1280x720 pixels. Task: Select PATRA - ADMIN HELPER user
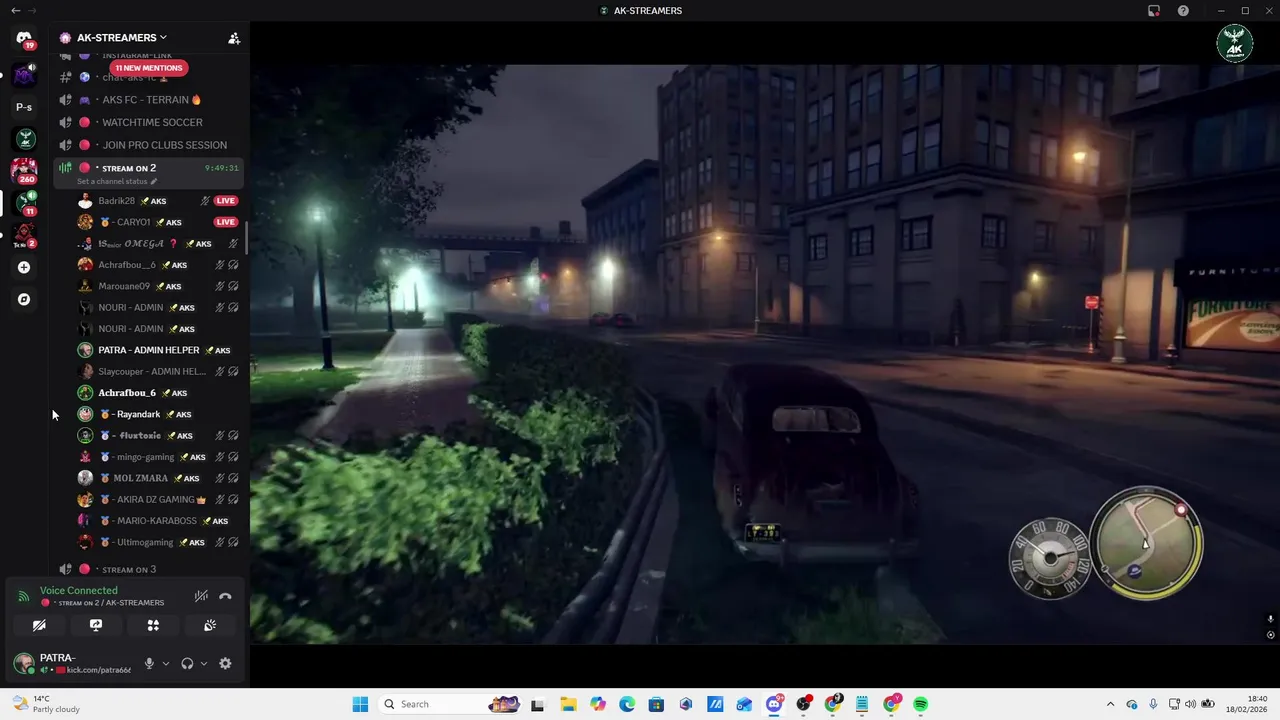point(158,350)
